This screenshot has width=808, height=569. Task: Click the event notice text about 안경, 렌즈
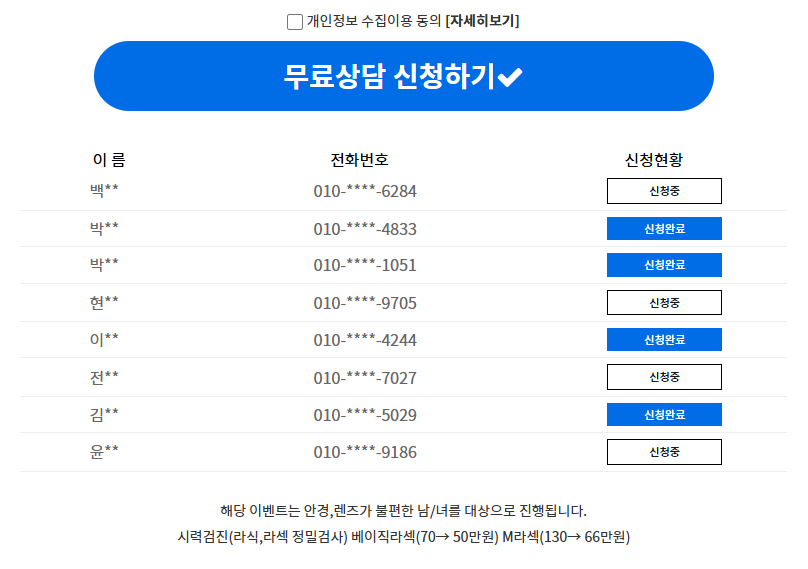pos(403,510)
